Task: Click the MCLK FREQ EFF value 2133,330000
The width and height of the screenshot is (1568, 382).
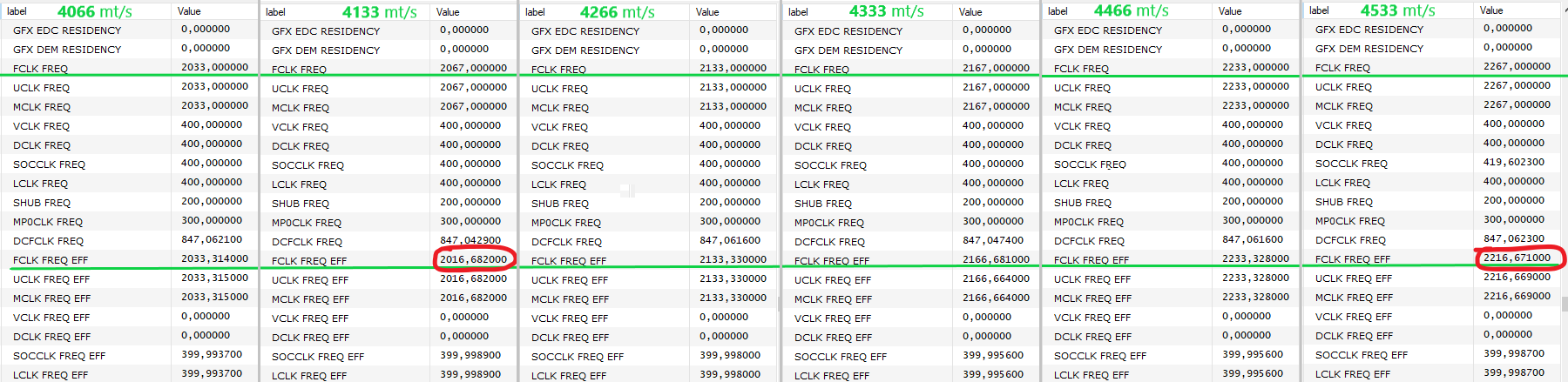Action: (733, 298)
